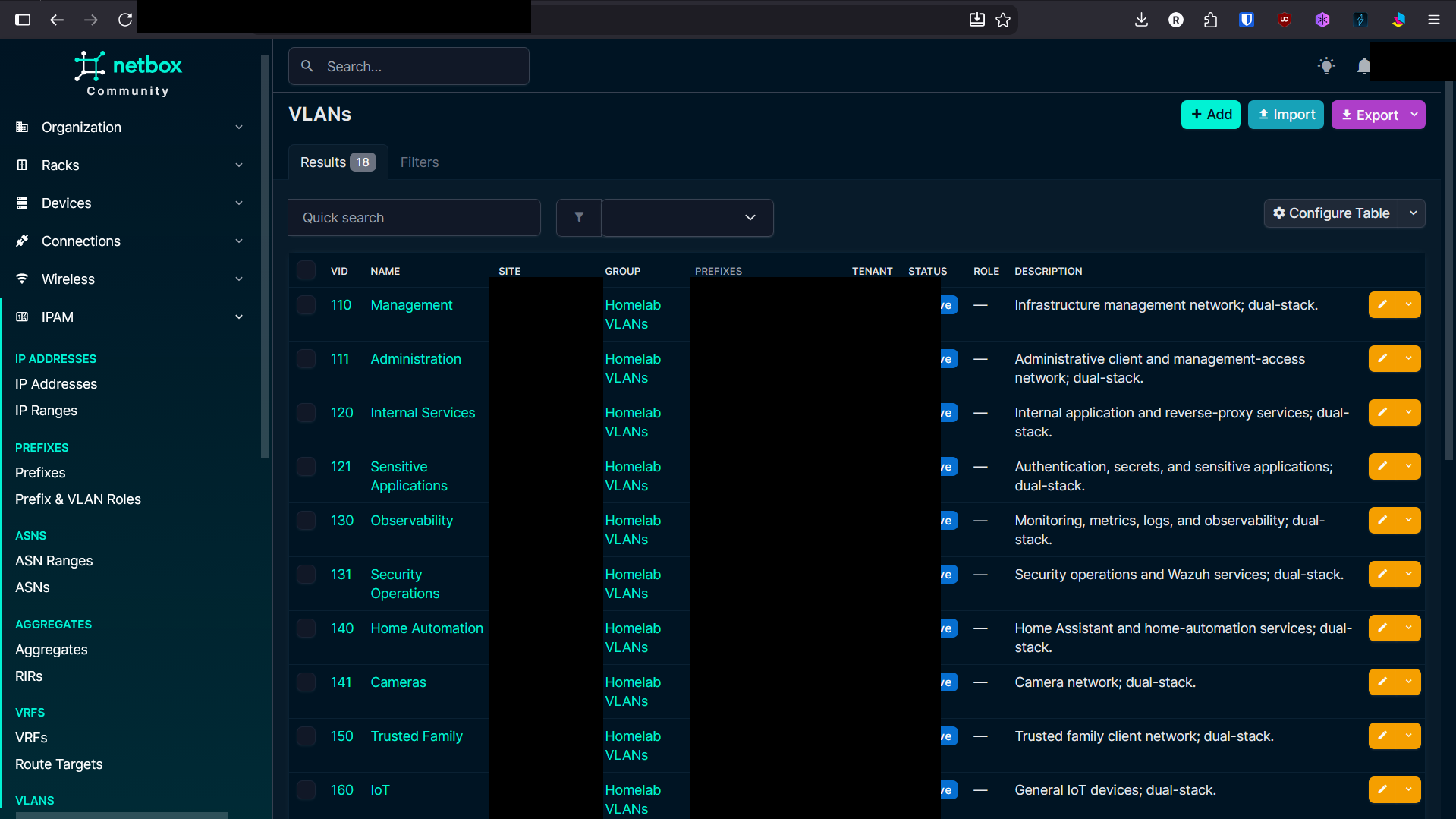The height and width of the screenshot is (819, 1456).
Task: Edit the Administration VLAN with pencil icon
Action: (1382, 359)
